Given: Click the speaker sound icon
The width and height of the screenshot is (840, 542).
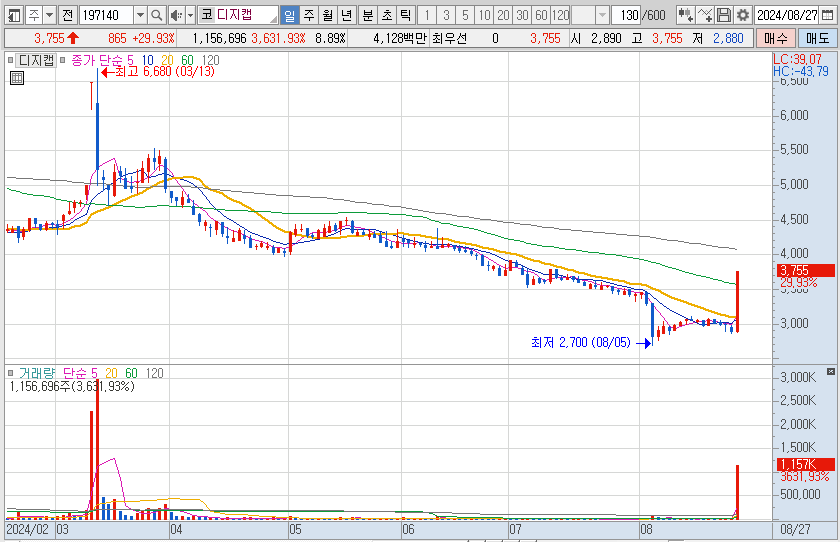Looking at the screenshot, I should tap(176, 15).
